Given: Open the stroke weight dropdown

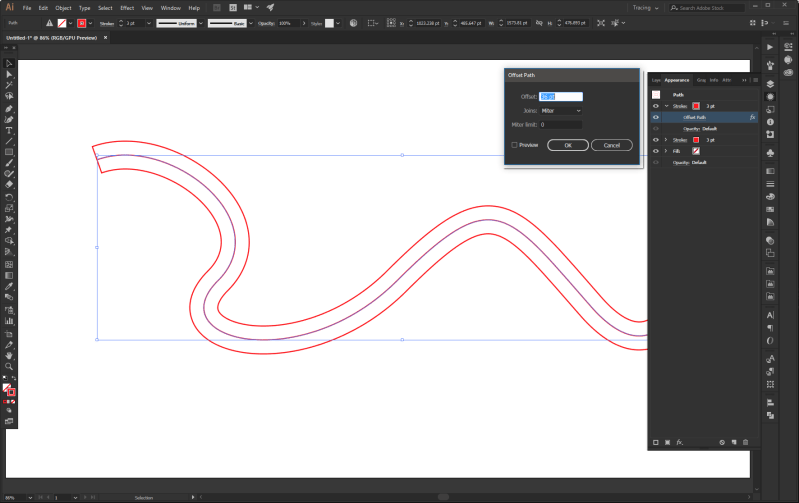Looking at the screenshot, I should click(149, 23).
